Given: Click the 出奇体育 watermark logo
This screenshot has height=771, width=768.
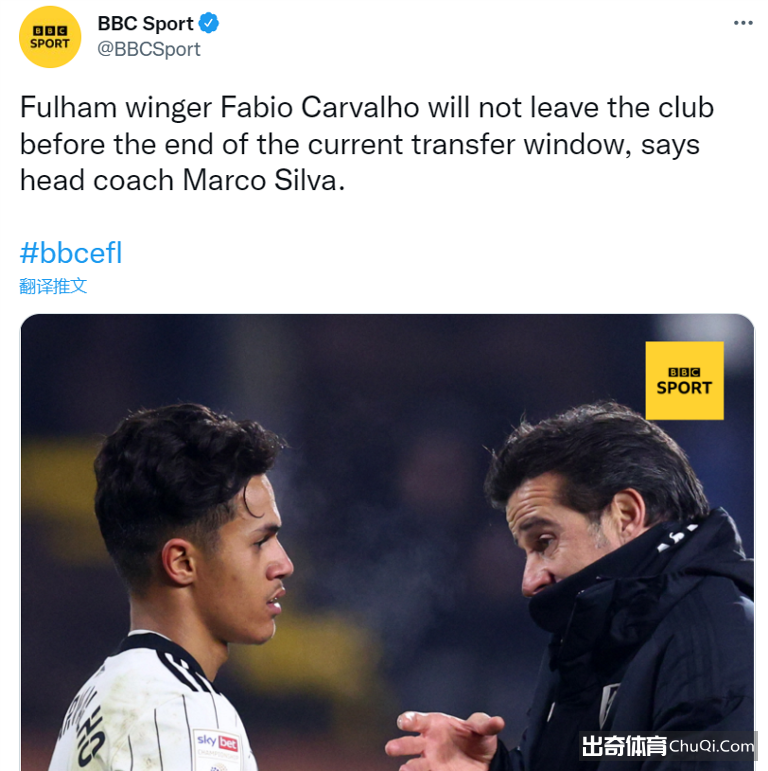Looking at the screenshot, I should coord(624,746).
